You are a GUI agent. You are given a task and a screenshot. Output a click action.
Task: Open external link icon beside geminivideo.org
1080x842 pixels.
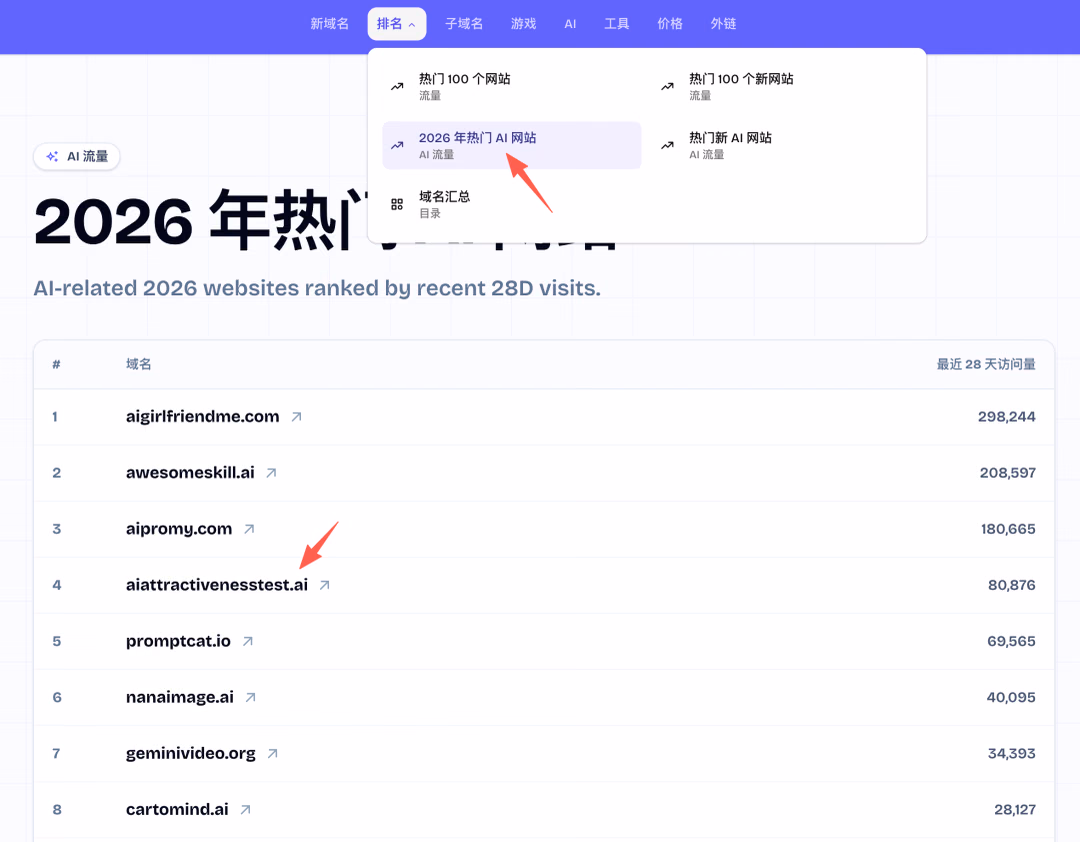(273, 754)
